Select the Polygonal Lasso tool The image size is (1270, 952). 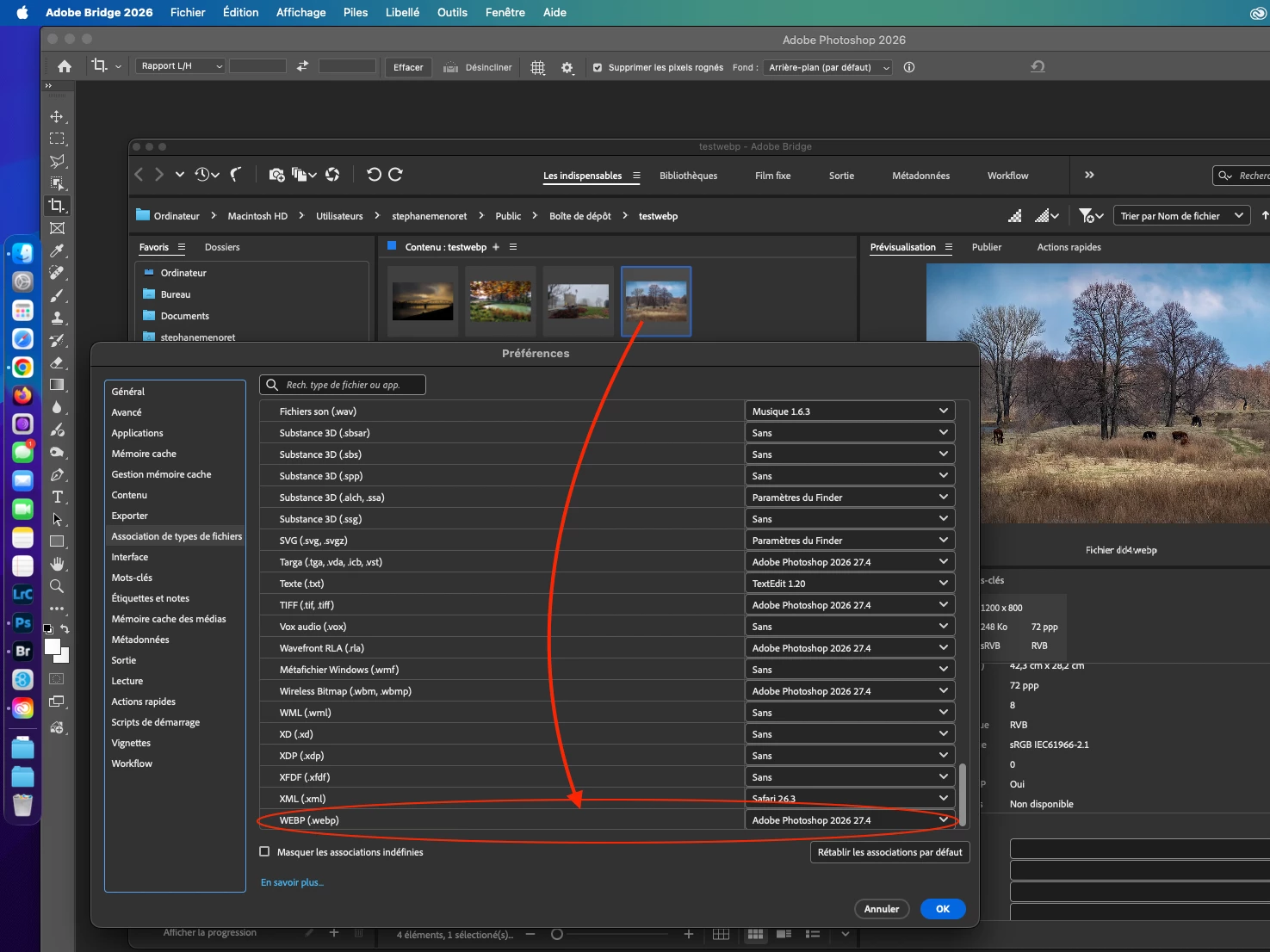coord(57,161)
